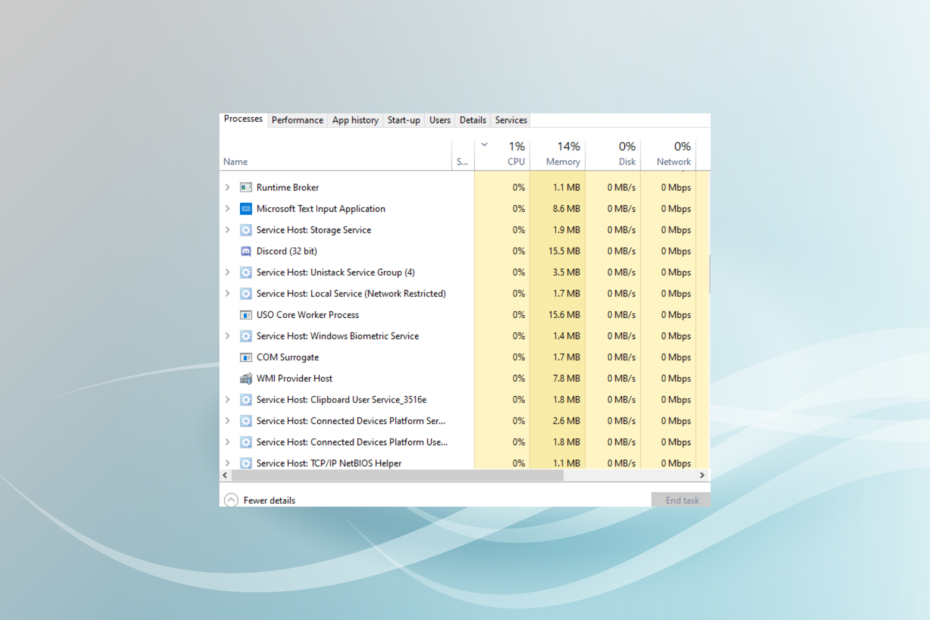Click the vertical scrollbar thumb
This screenshot has height=620, width=930.
click(709, 274)
